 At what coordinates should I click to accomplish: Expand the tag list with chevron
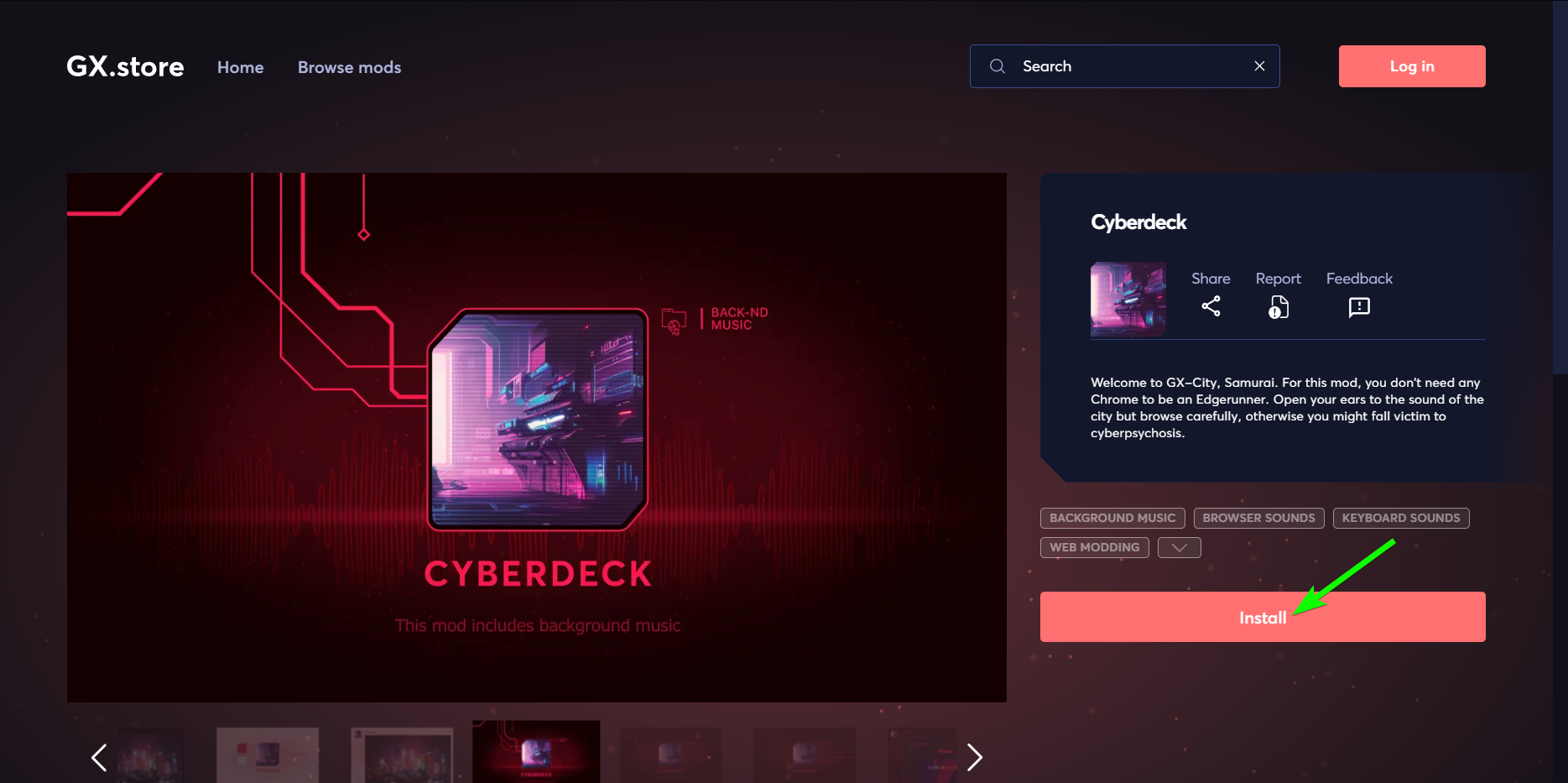1179,547
